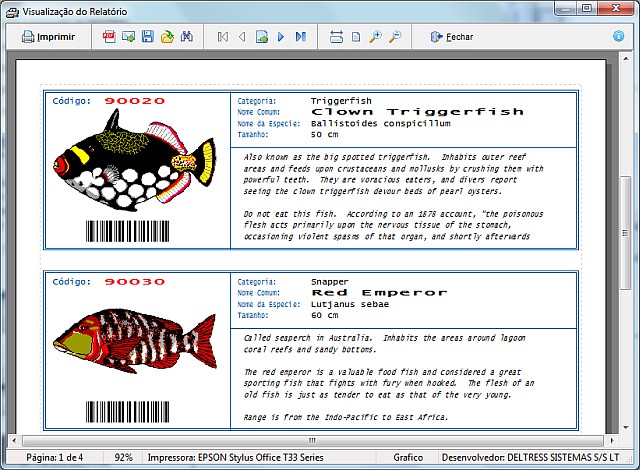Go to the first page
This screenshot has width=640, height=470.
click(222, 37)
